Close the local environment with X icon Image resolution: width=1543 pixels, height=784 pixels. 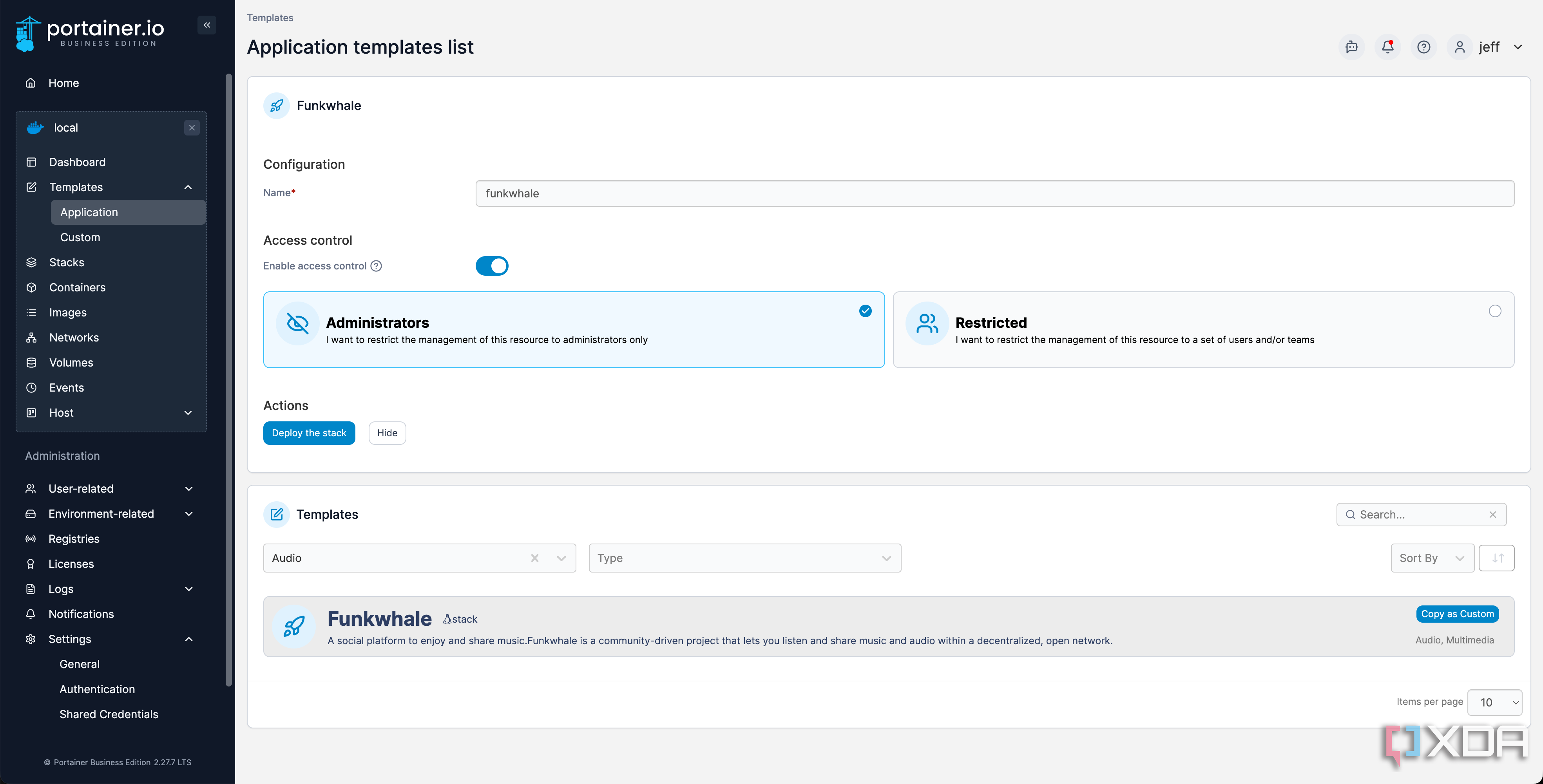click(x=192, y=128)
